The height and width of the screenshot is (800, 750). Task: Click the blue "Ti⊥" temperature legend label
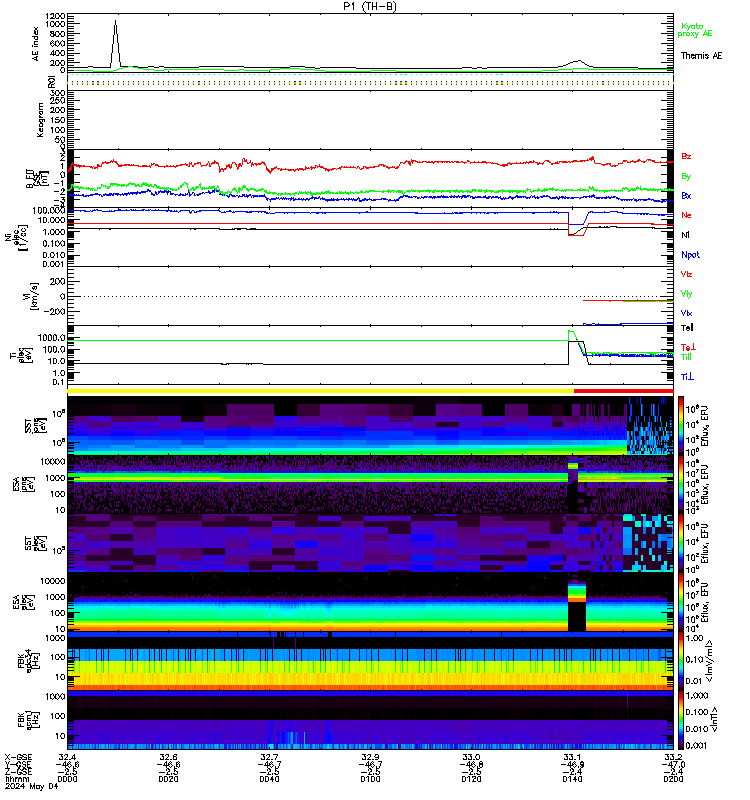[x=687, y=377]
